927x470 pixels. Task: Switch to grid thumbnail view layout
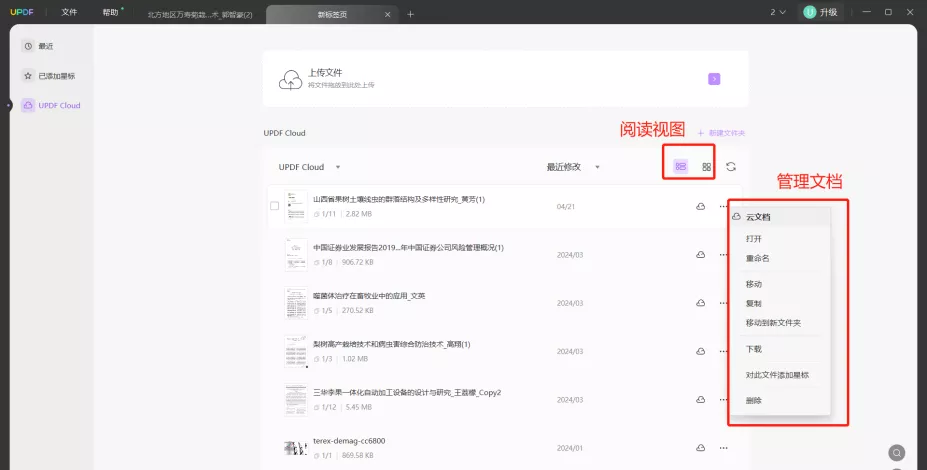pyautogui.click(x=706, y=167)
